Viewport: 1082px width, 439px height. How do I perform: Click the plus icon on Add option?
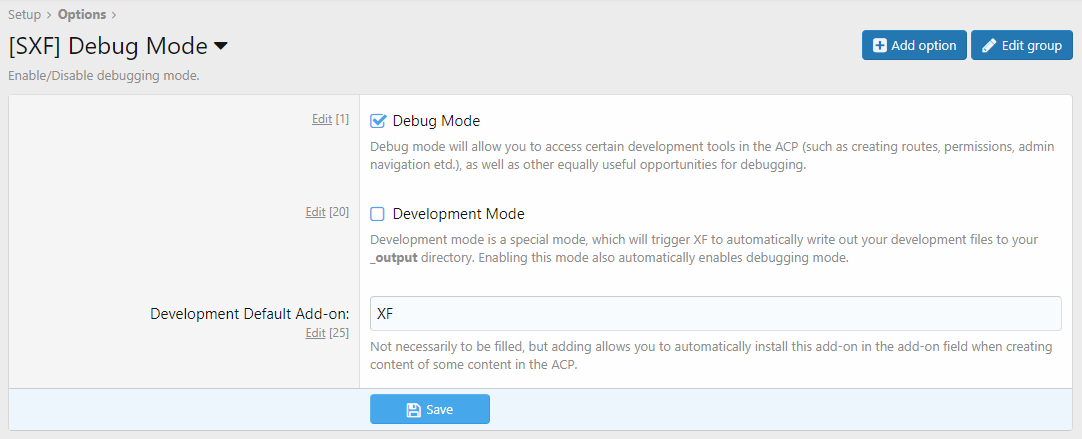[880, 45]
